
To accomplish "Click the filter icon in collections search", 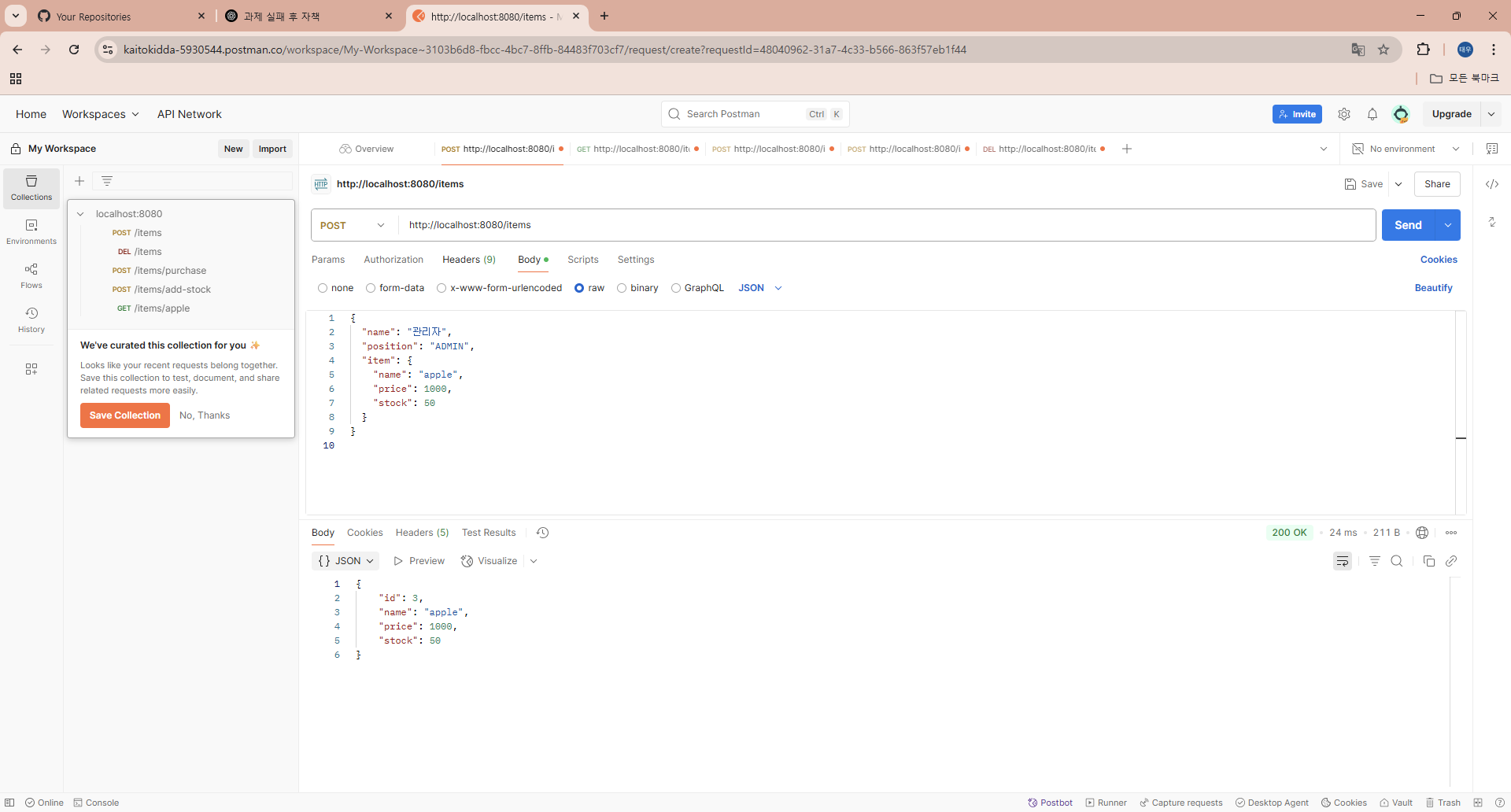I will pyautogui.click(x=107, y=181).
